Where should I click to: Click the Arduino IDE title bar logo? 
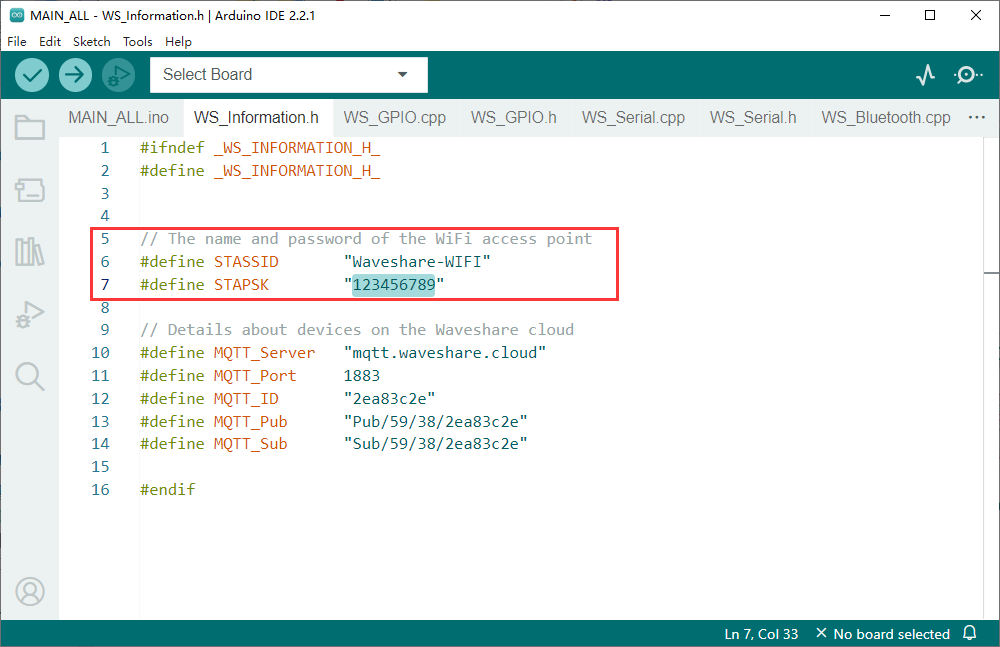[x=17, y=15]
